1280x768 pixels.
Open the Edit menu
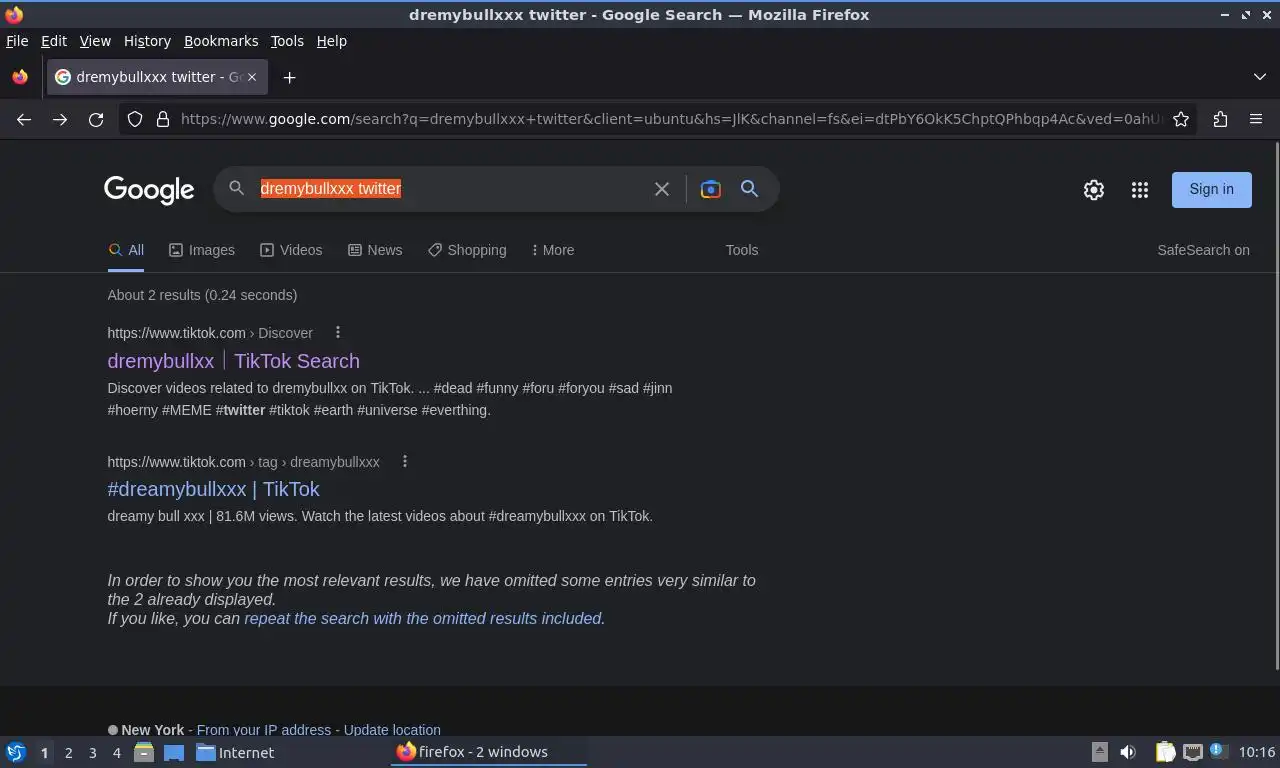pos(54,41)
